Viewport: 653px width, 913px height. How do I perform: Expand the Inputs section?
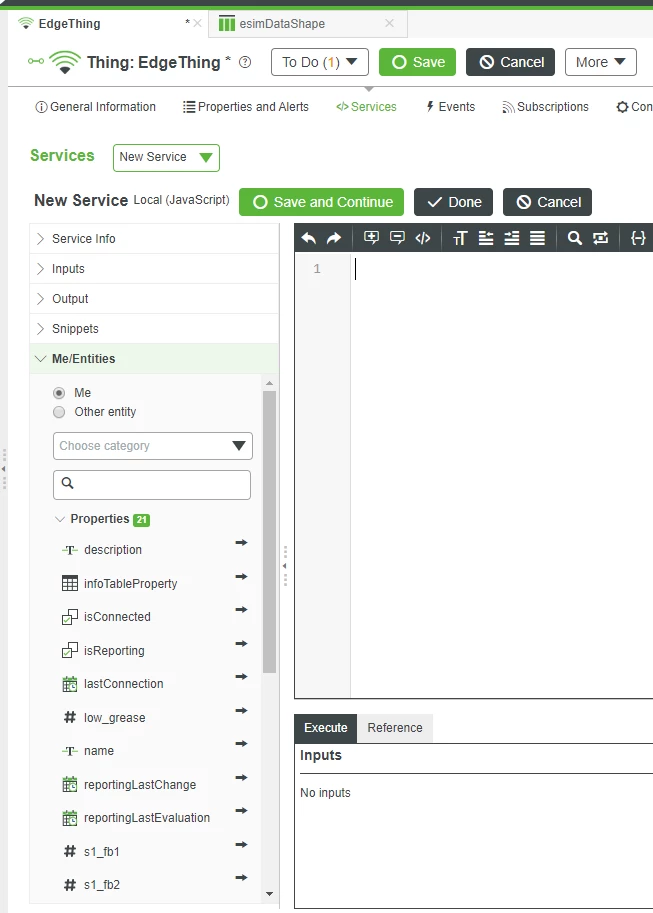[154, 269]
